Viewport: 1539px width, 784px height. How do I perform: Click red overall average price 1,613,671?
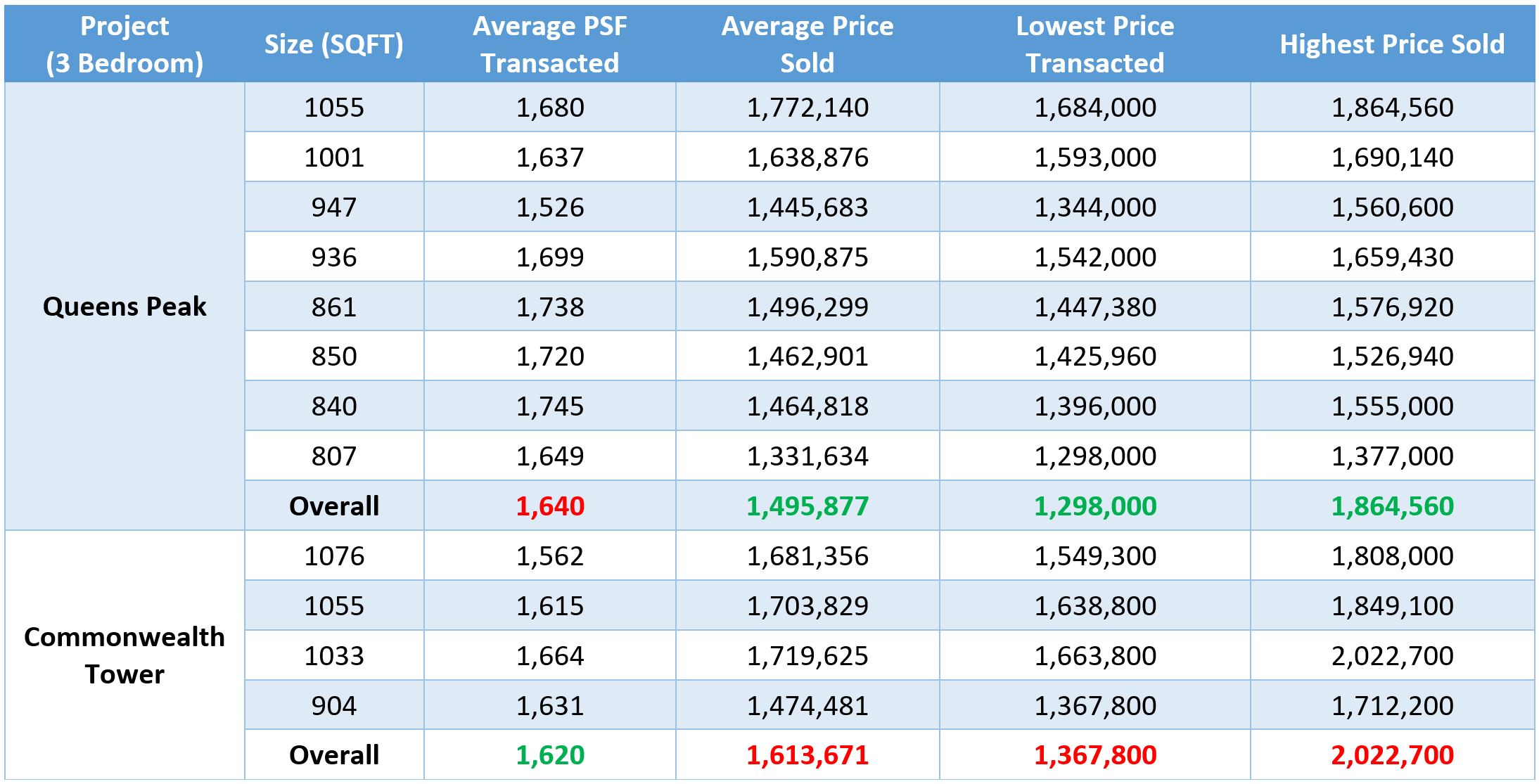807,754
